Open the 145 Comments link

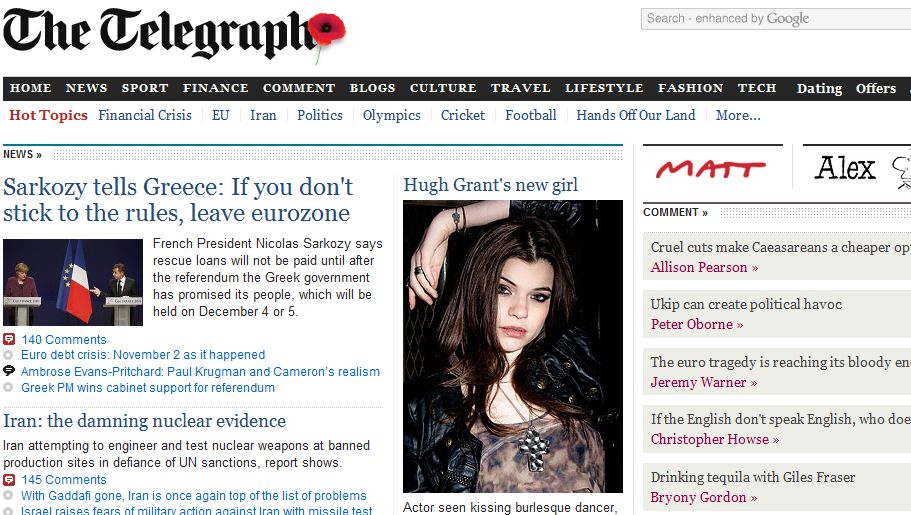click(64, 480)
